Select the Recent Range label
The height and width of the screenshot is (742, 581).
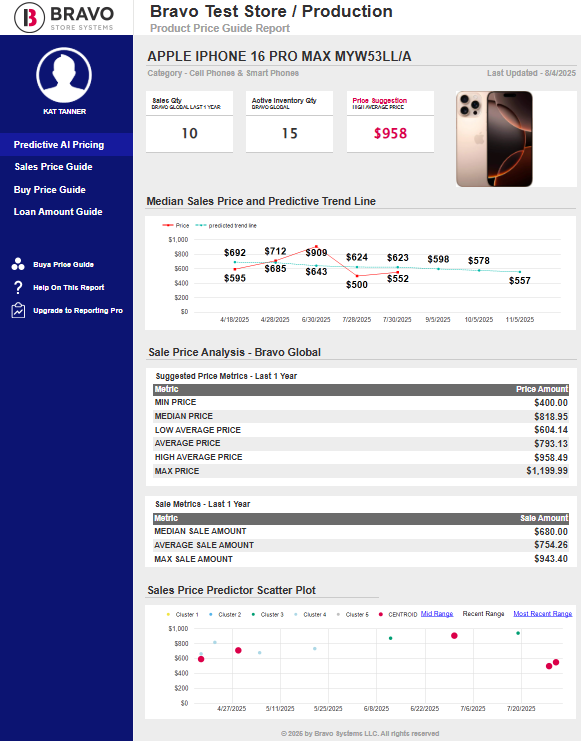483,614
